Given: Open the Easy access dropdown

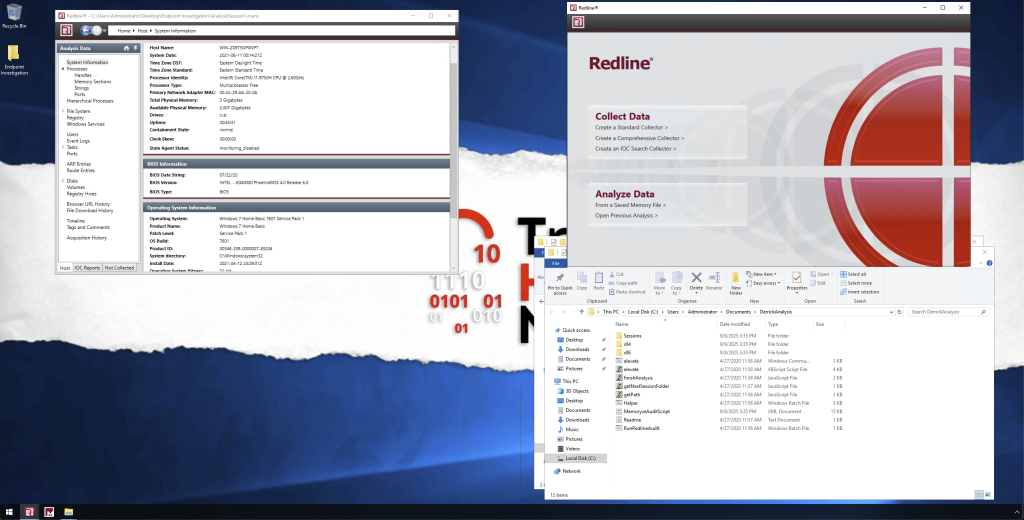Looking at the screenshot, I should (x=762, y=283).
